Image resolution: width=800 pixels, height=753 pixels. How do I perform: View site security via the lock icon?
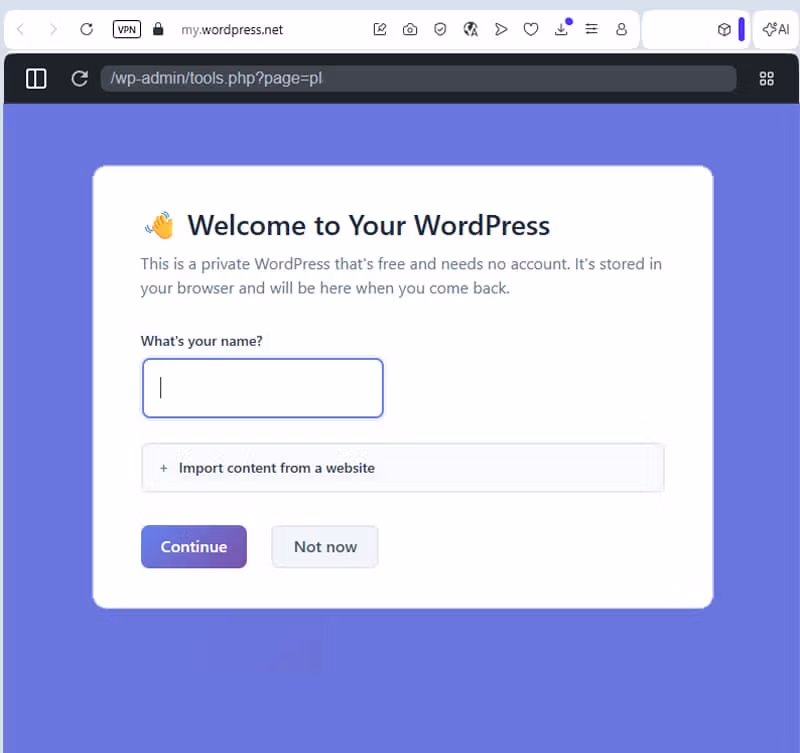pyautogui.click(x=158, y=29)
